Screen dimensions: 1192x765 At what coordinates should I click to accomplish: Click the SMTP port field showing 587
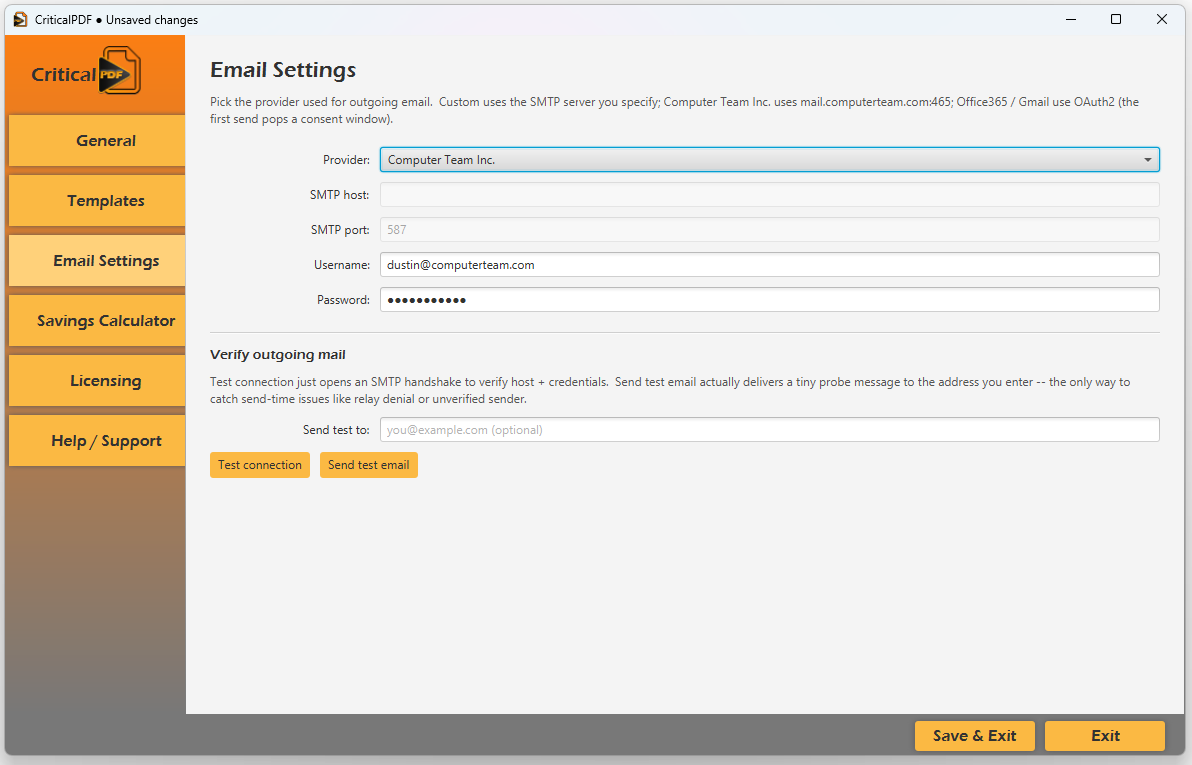(769, 230)
